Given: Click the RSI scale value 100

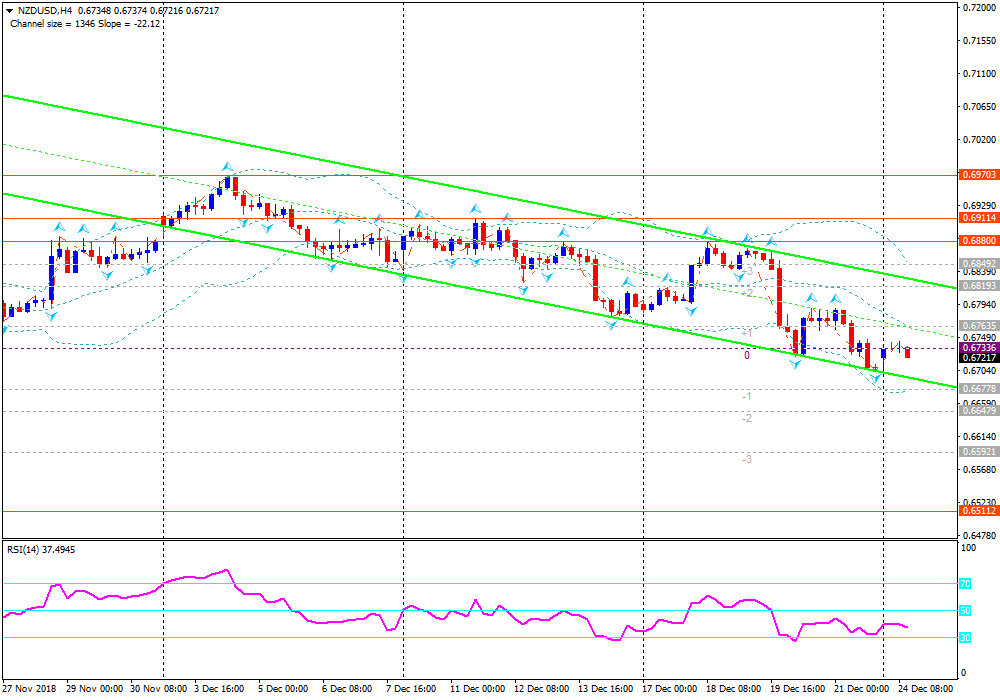Looking at the screenshot, I should coord(968,548).
